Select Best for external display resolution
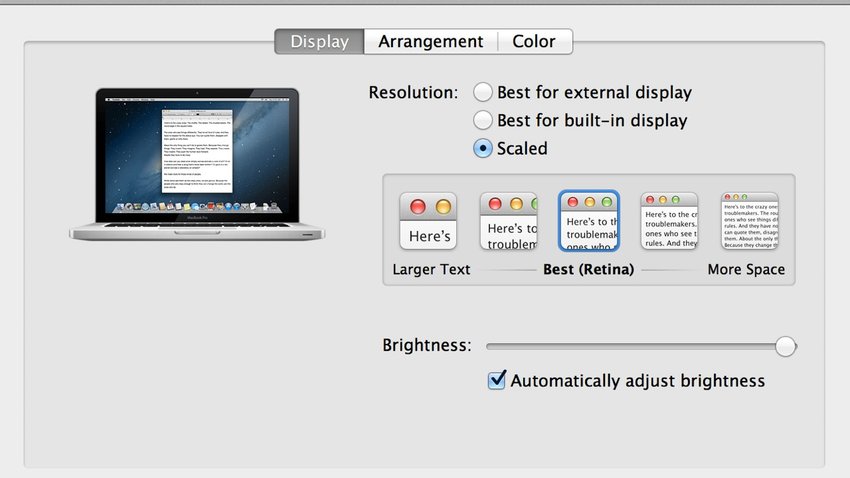The image size is (850, 478). [x=482, y=92]
